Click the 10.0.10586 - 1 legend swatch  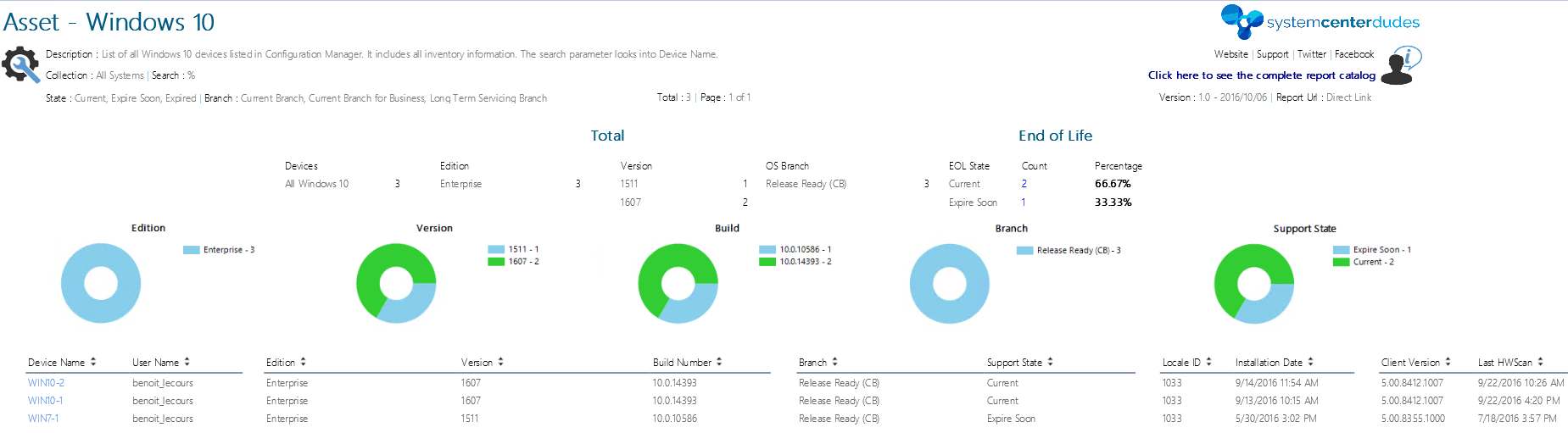click(767, 250)
